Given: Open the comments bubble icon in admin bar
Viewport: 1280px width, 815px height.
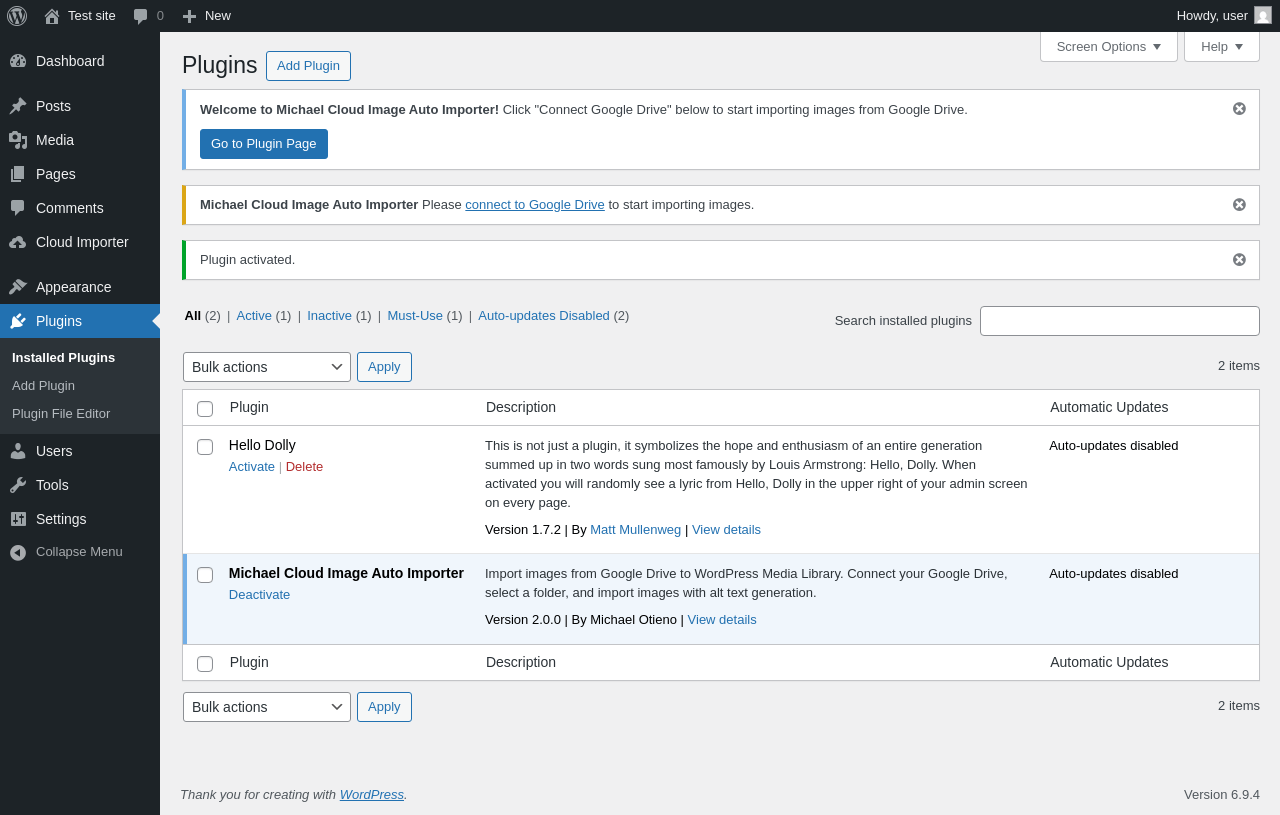Looking at the screenshot, I should pos(141,16).
